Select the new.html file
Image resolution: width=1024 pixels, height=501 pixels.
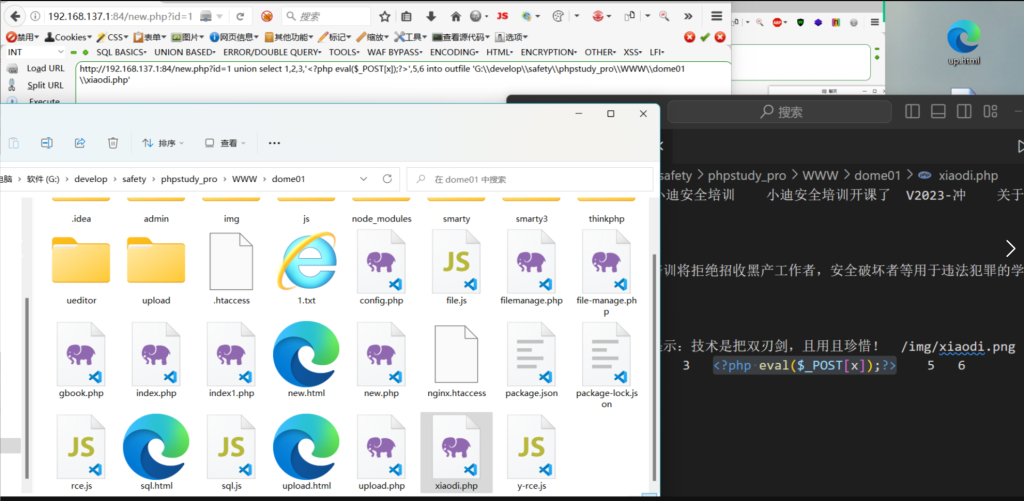coord(306,361)
